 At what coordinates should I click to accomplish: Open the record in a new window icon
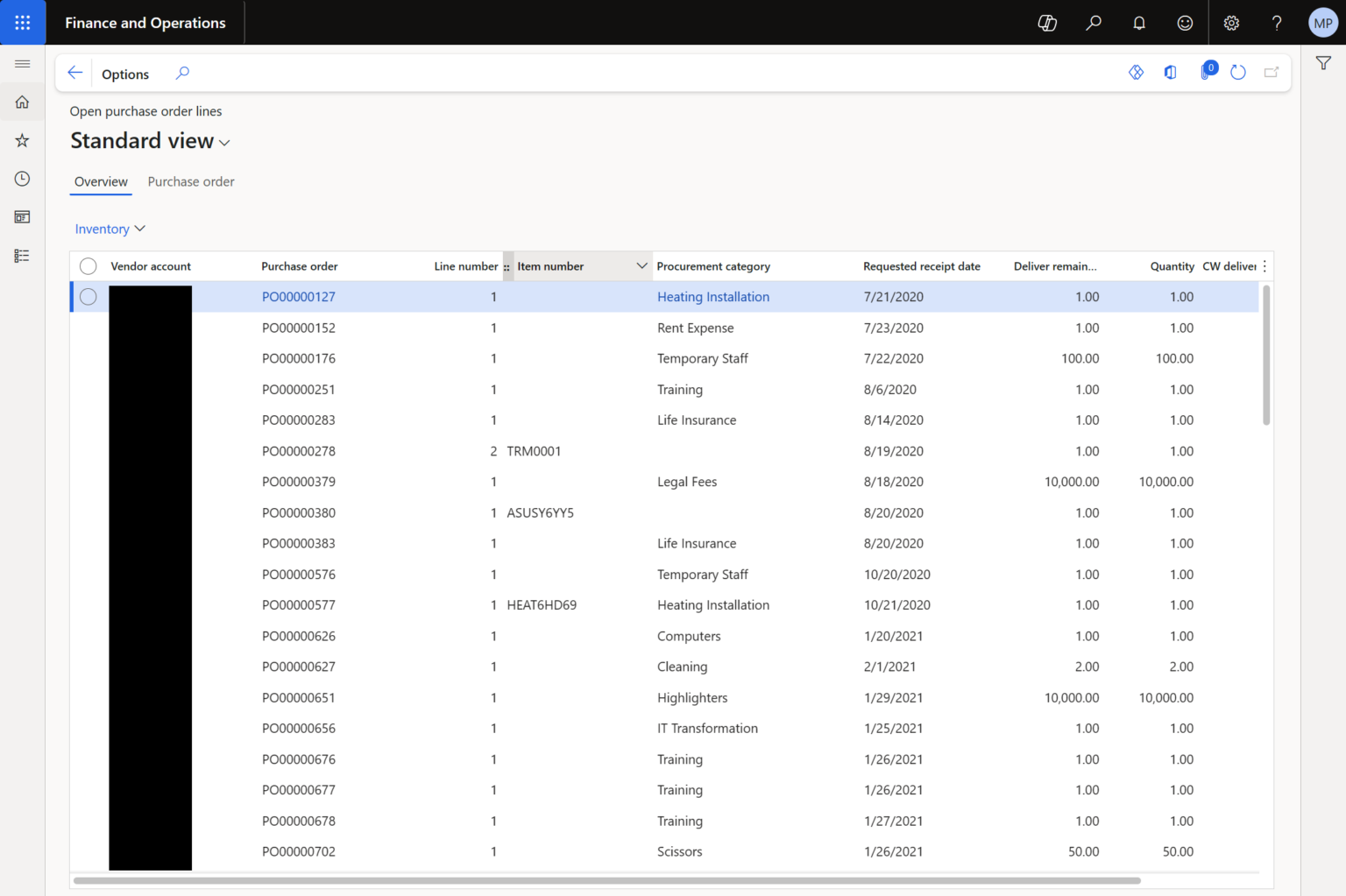1272,73
